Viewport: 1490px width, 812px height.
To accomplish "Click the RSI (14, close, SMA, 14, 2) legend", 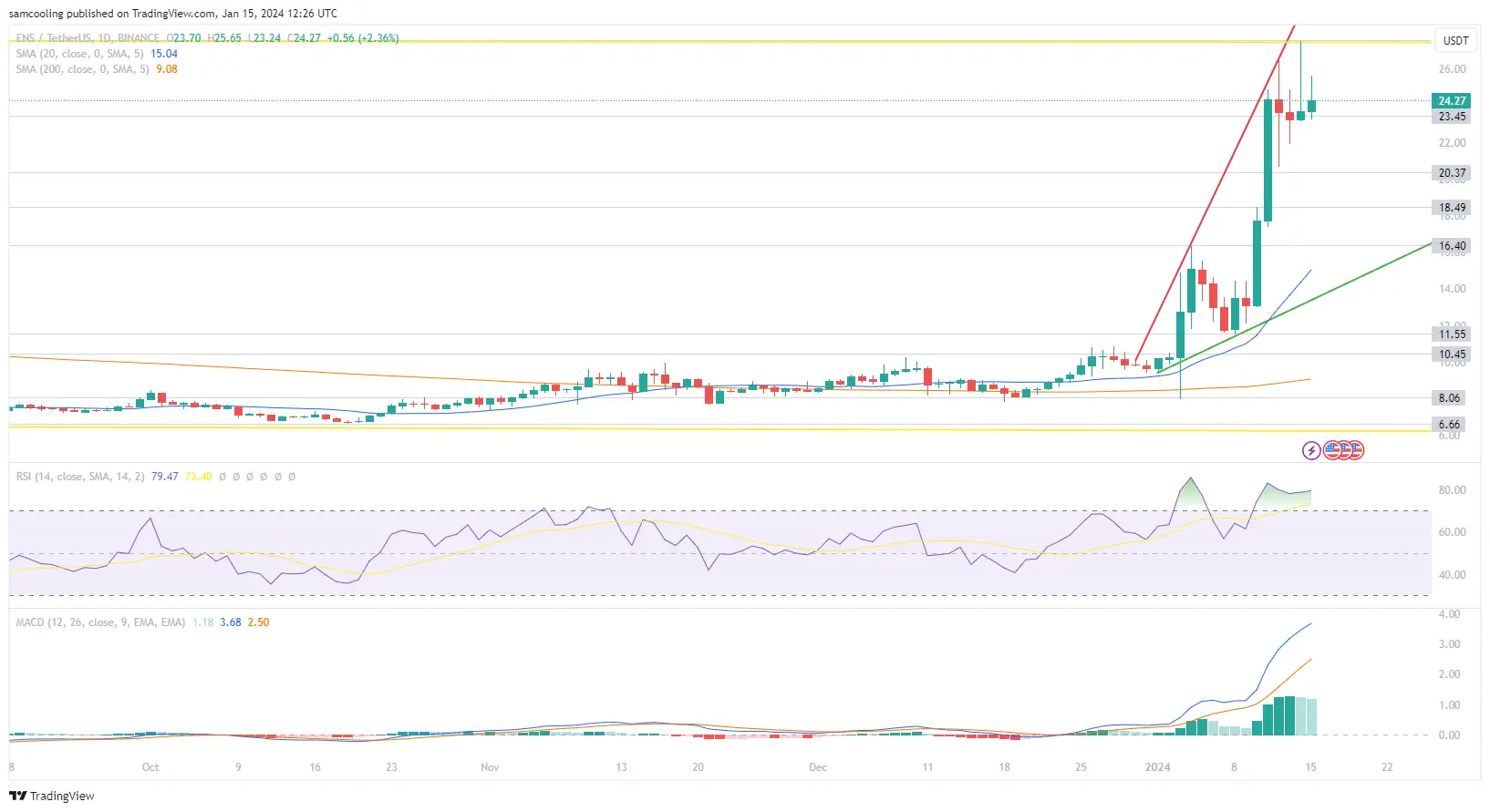I will (80, 477).
